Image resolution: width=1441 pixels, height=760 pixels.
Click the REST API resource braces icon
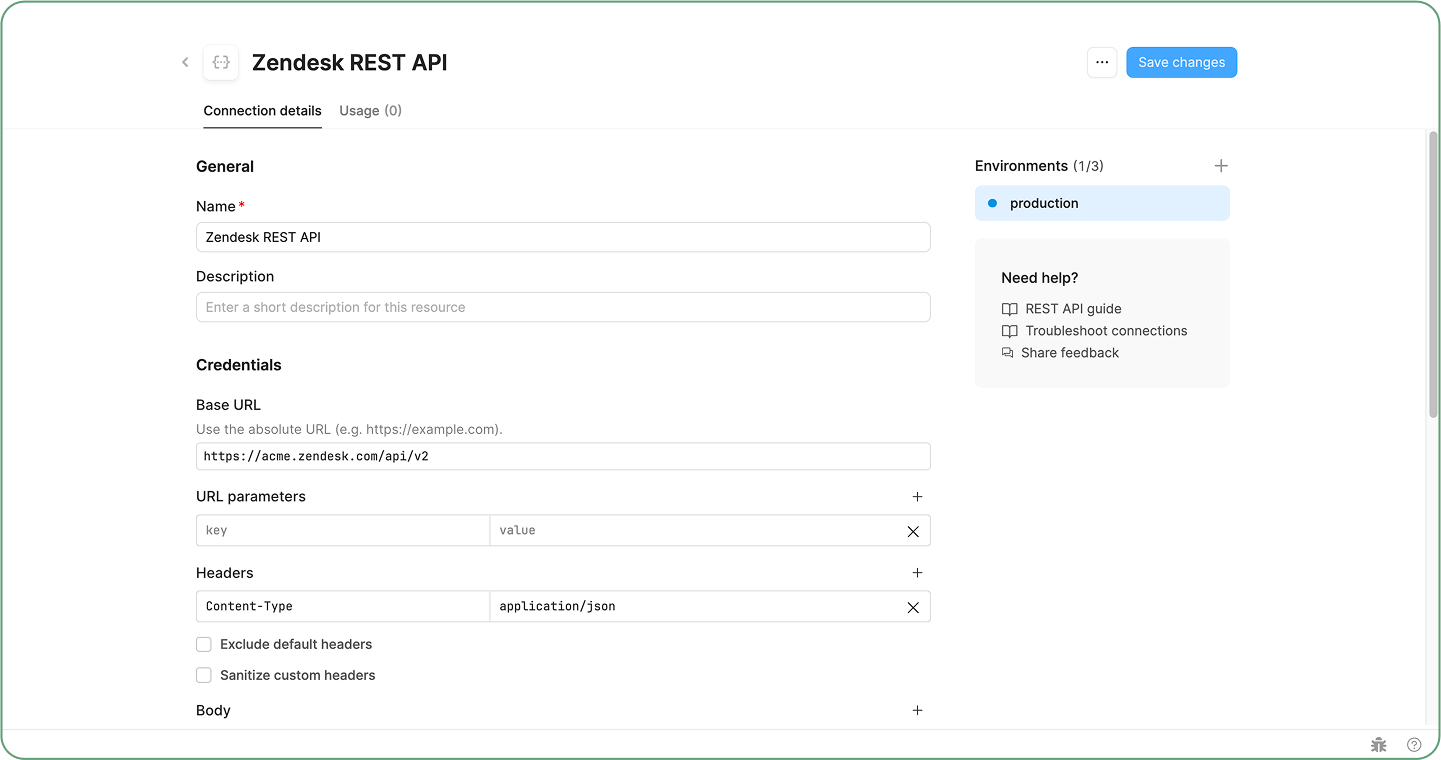(x=221, y=62)
